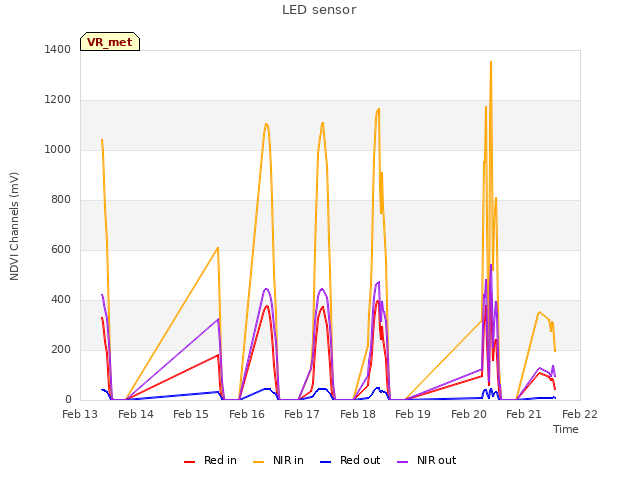Viewport: 640px width, 480px height.
Task: Click the Feb 17 axis label
Action: [302, 414]
